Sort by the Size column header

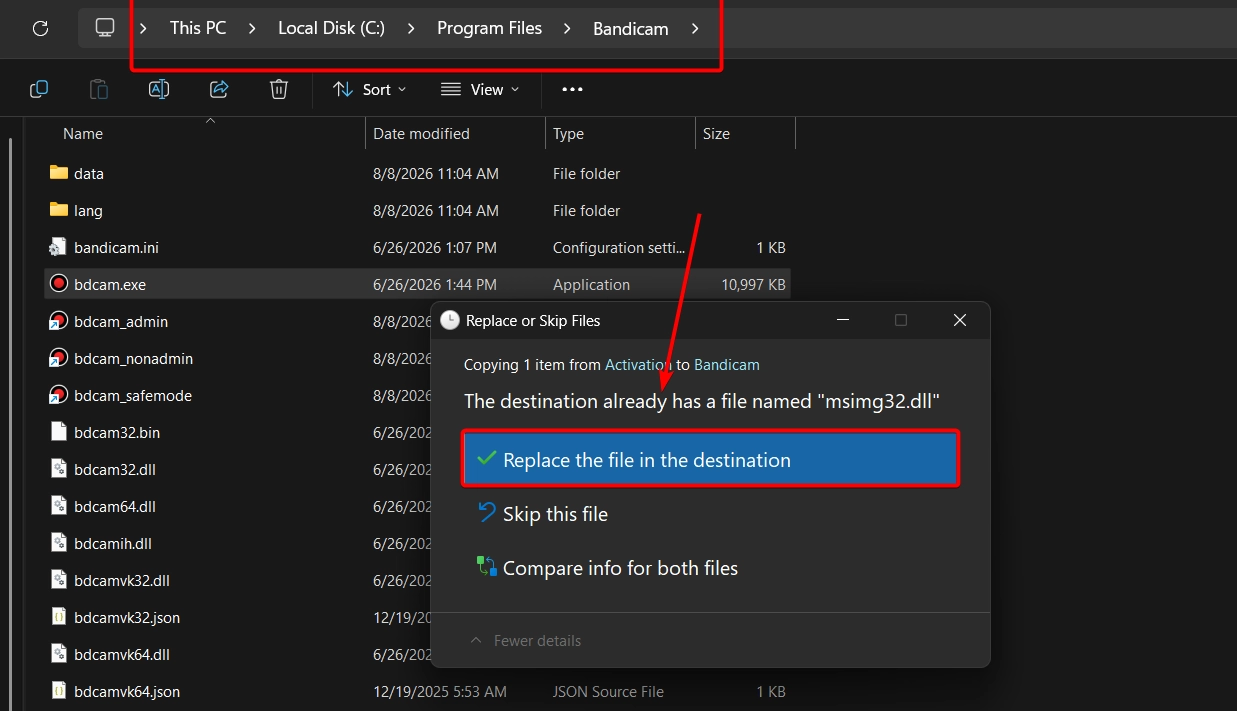pos(716,133)
